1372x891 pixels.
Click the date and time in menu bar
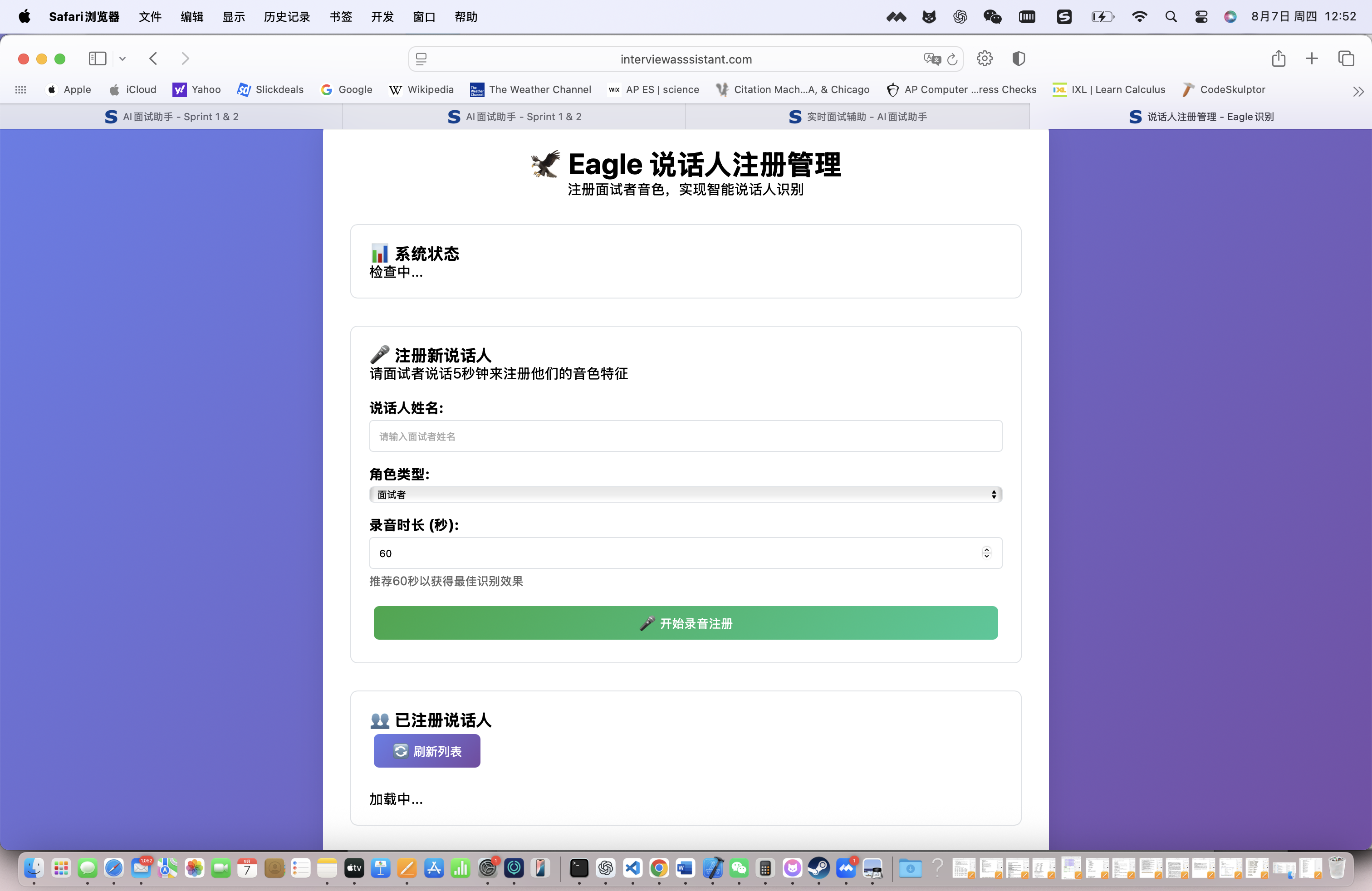(x=1303, y=17)
